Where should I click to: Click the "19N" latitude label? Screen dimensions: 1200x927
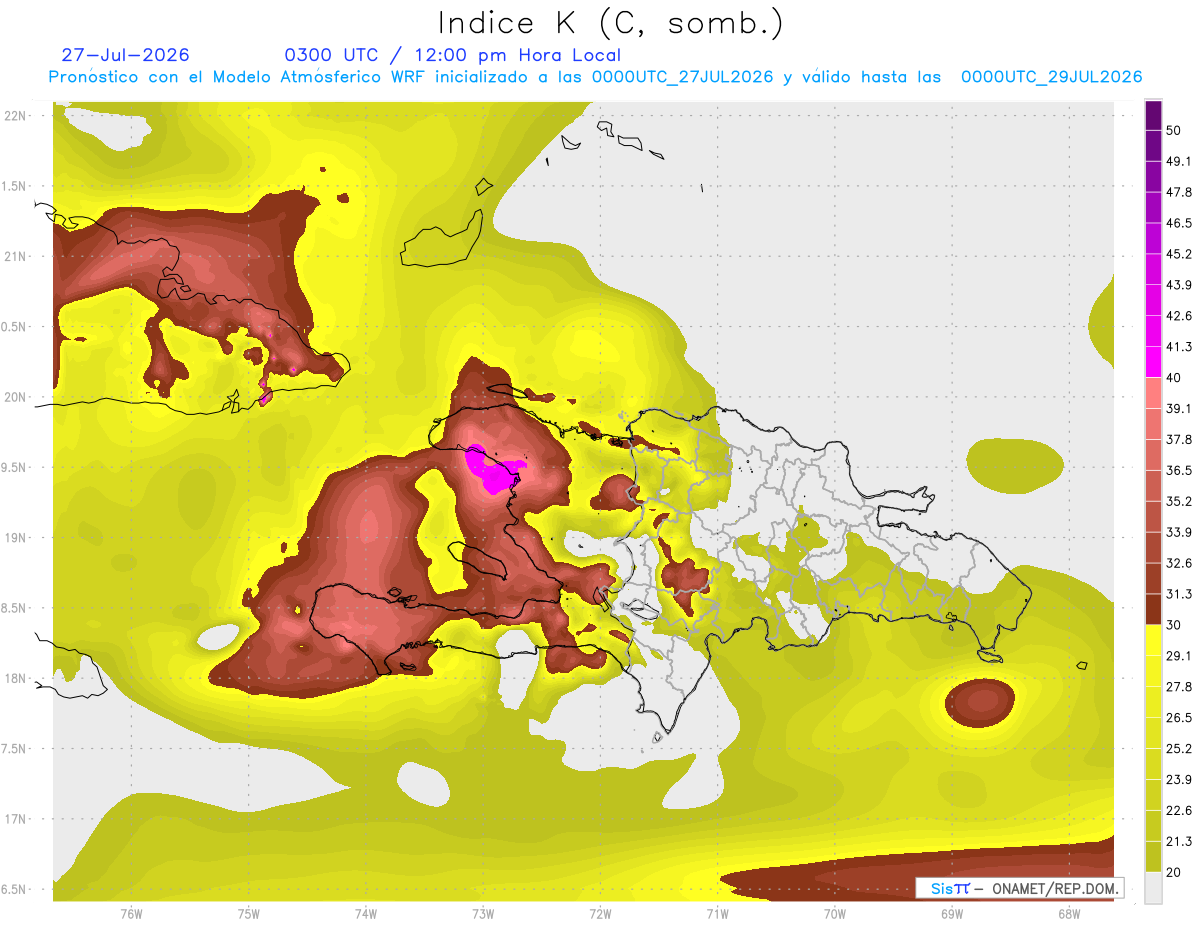point(15,537)
